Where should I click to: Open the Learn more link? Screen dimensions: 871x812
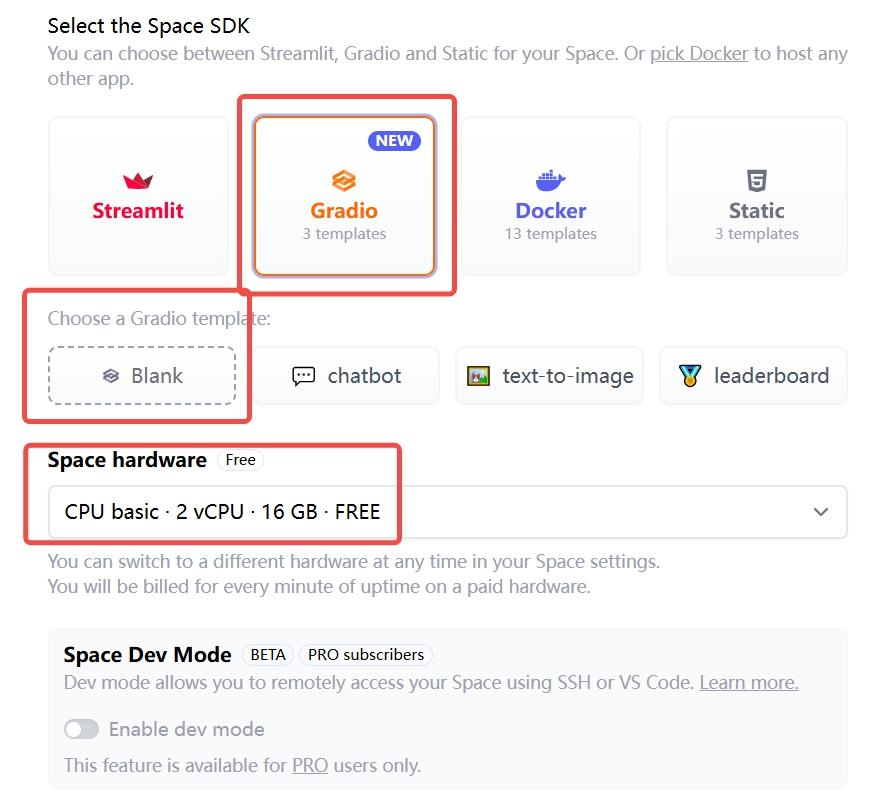point(748,683)
